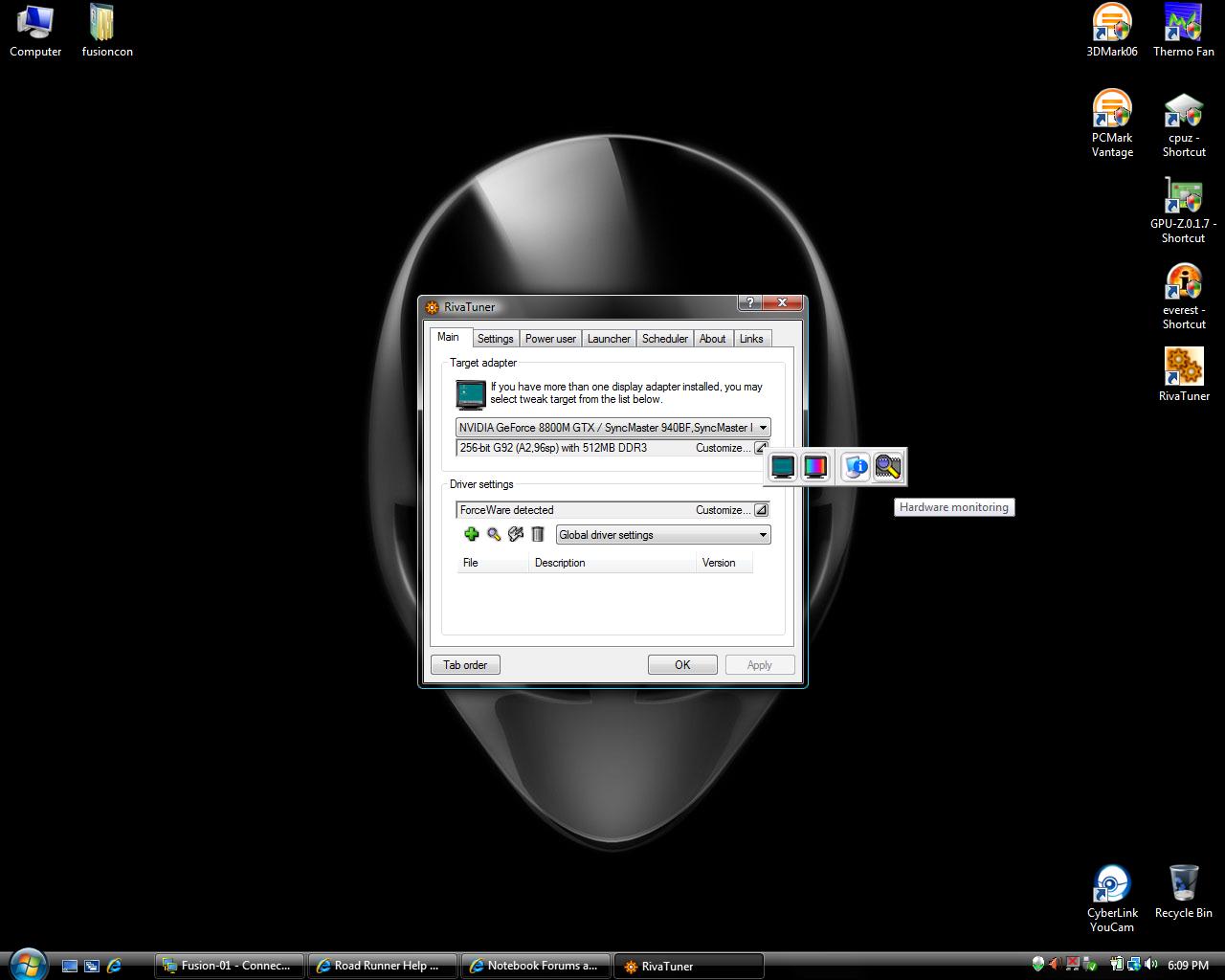Click the orange muted-speaker icon in system tray
Image resolution: width=1225 pixels, height=980 pixels.
pos(1055,964)
